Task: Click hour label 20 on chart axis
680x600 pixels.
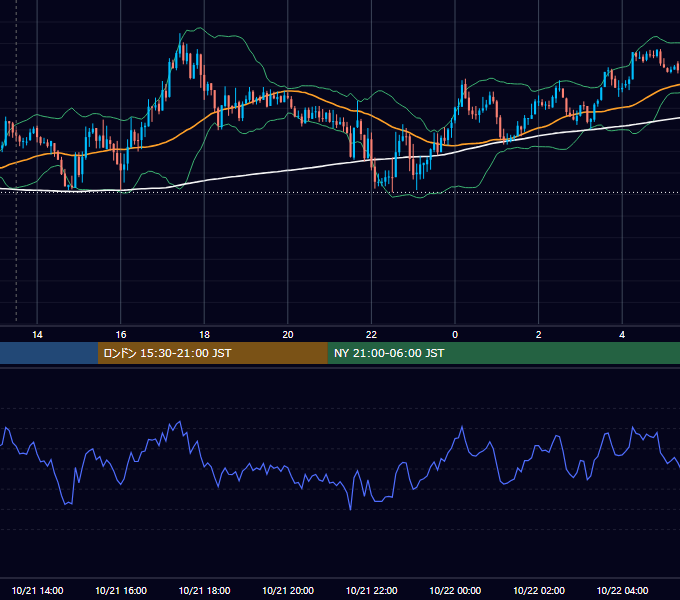Action: 288,335
